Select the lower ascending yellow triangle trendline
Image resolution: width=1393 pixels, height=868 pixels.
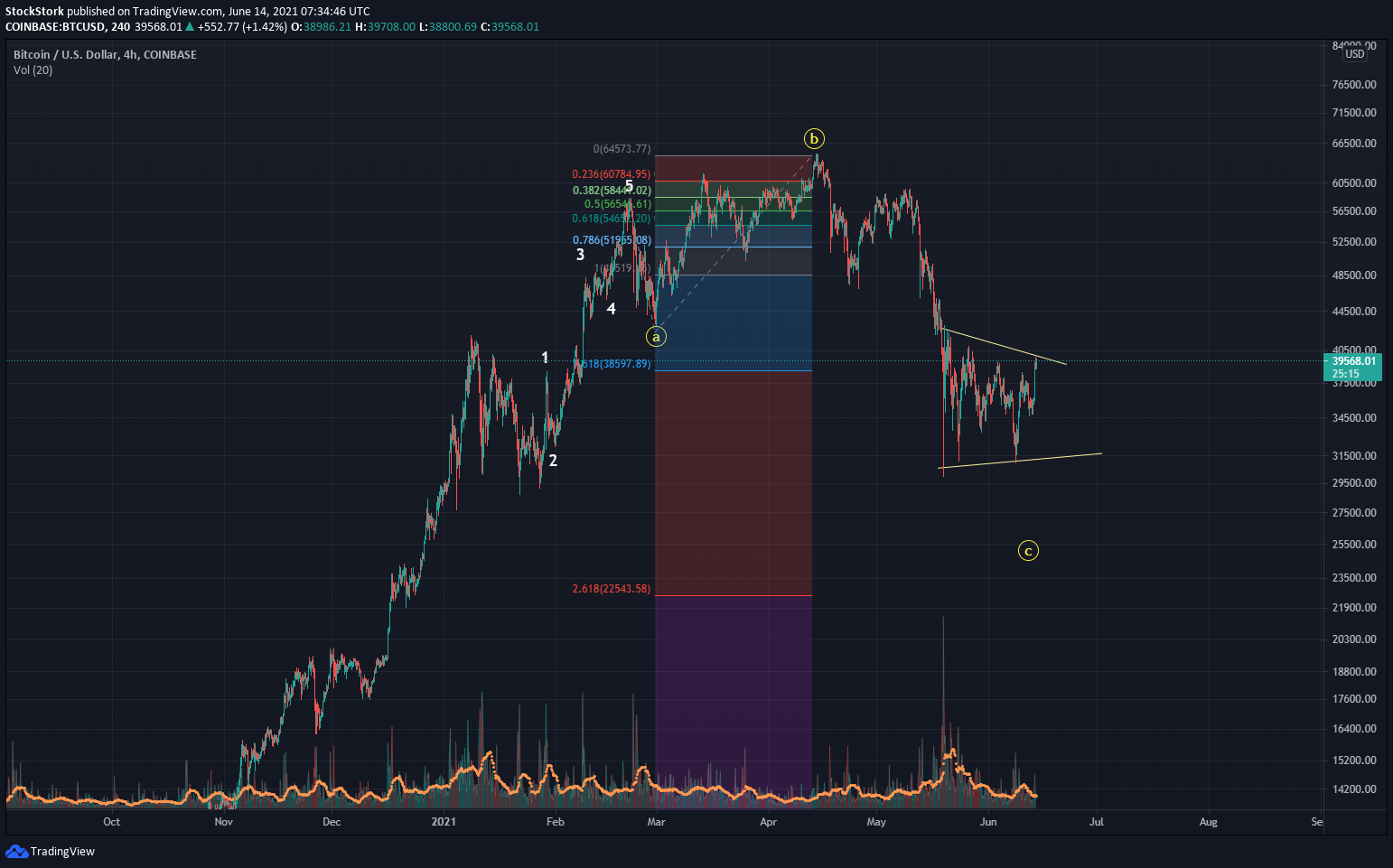pyautogui.click(x=1020, y=461)
